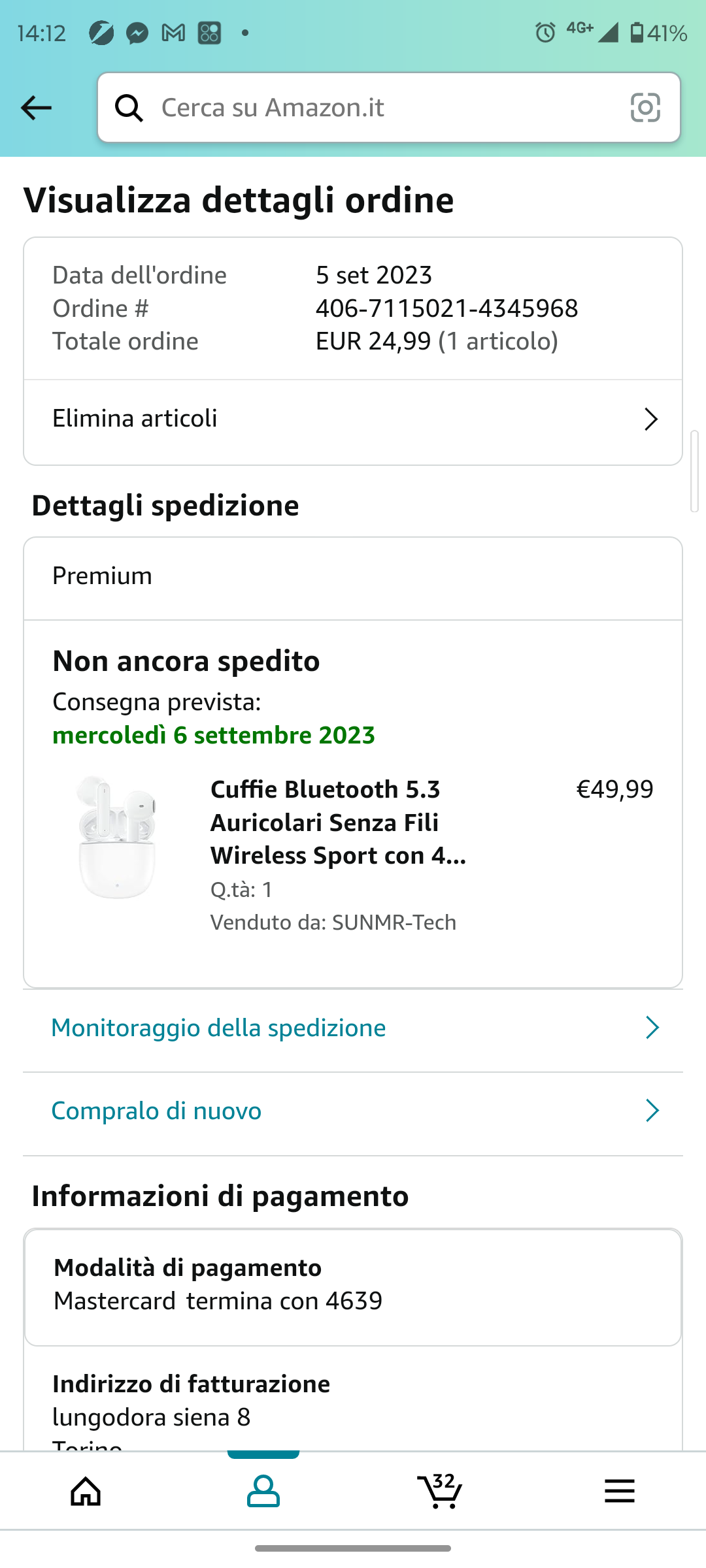Open the account profile tab
706x1568 pixels.
263,1492
